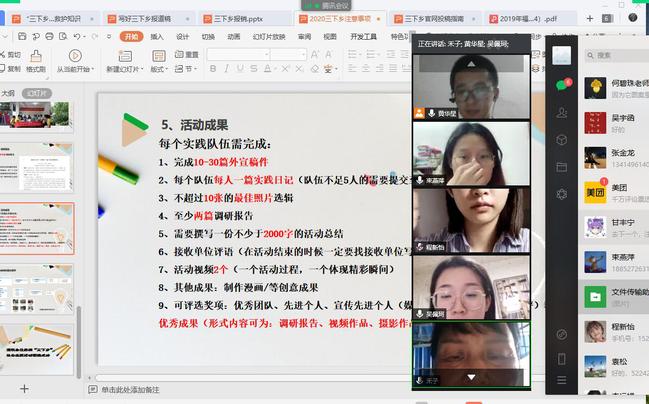Open the Insert (插入) ribbon tab
Image resolution: width=649 pixels, height=404 pixels.
click(x=156, y=36)
